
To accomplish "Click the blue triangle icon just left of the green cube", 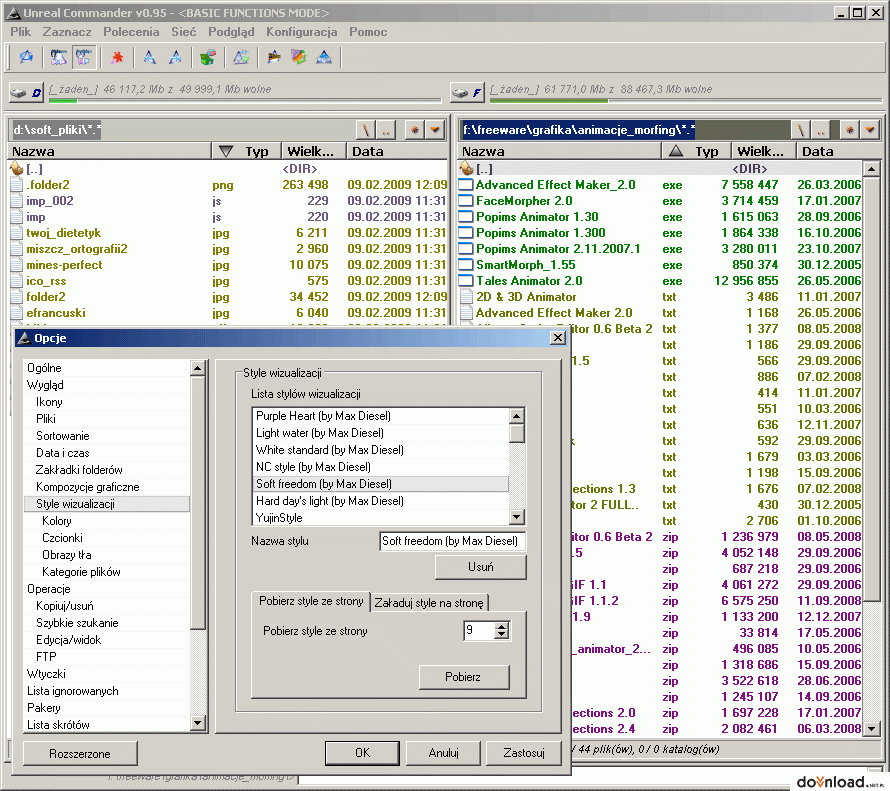I will 175,57.
